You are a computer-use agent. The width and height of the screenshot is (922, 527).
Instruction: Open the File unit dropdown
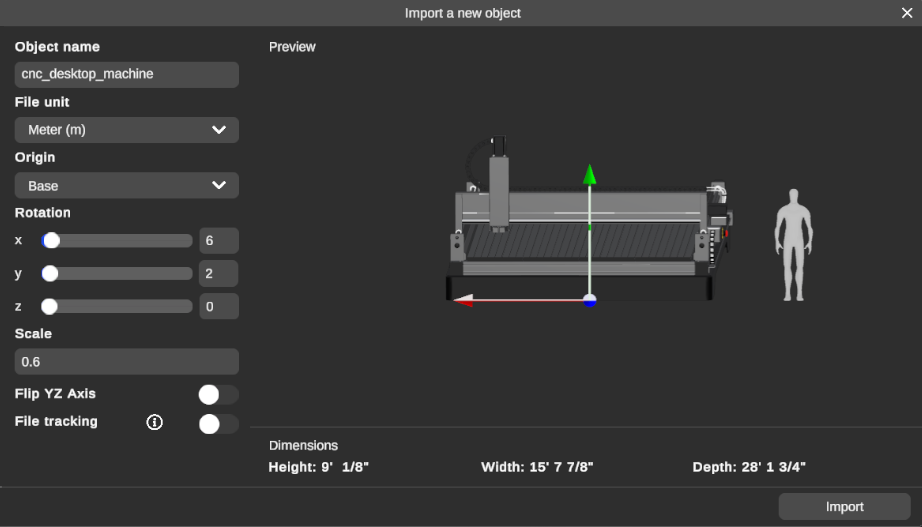point(126,130)
